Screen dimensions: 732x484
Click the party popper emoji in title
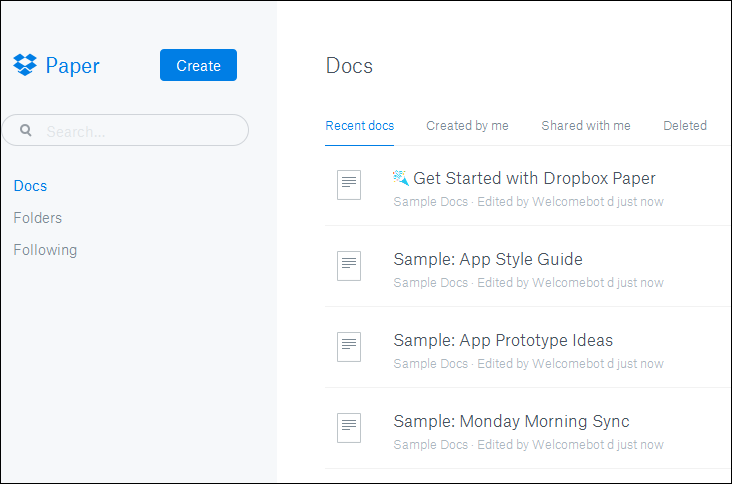401,178
